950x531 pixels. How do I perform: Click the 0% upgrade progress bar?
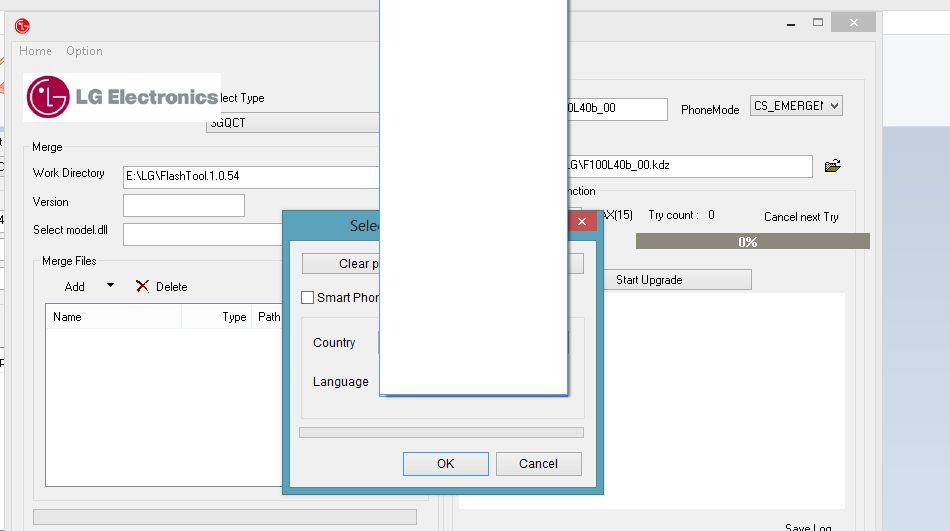[x=752, y=241]
